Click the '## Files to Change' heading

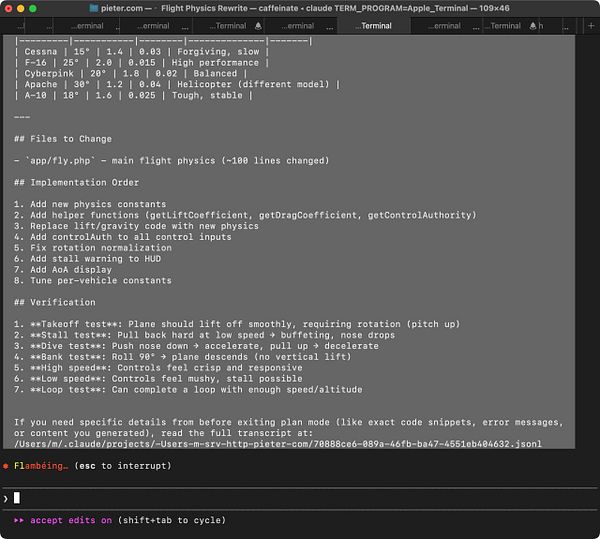[x=63, y=139]
